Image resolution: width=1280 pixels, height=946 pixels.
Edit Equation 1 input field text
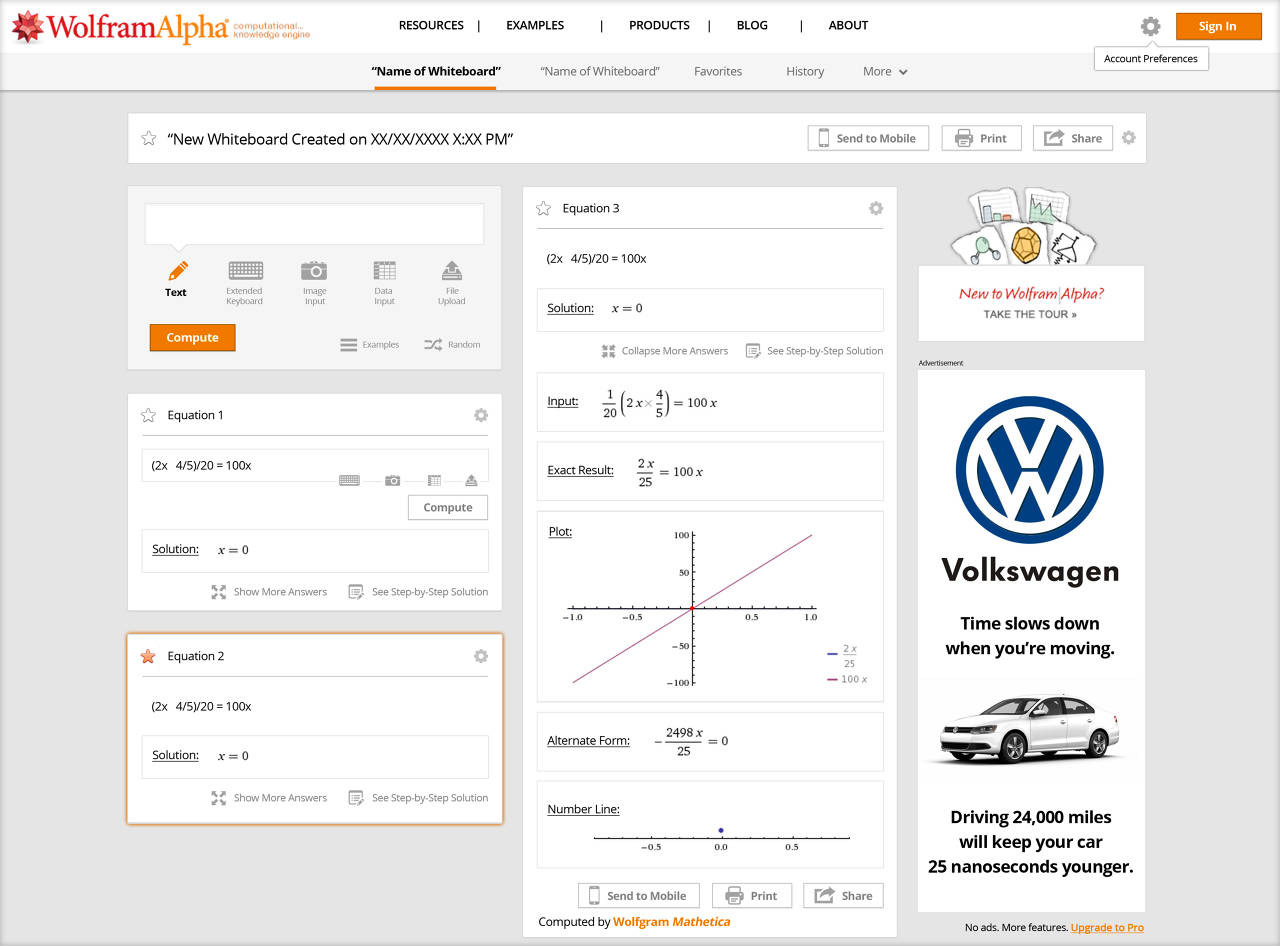315,465
